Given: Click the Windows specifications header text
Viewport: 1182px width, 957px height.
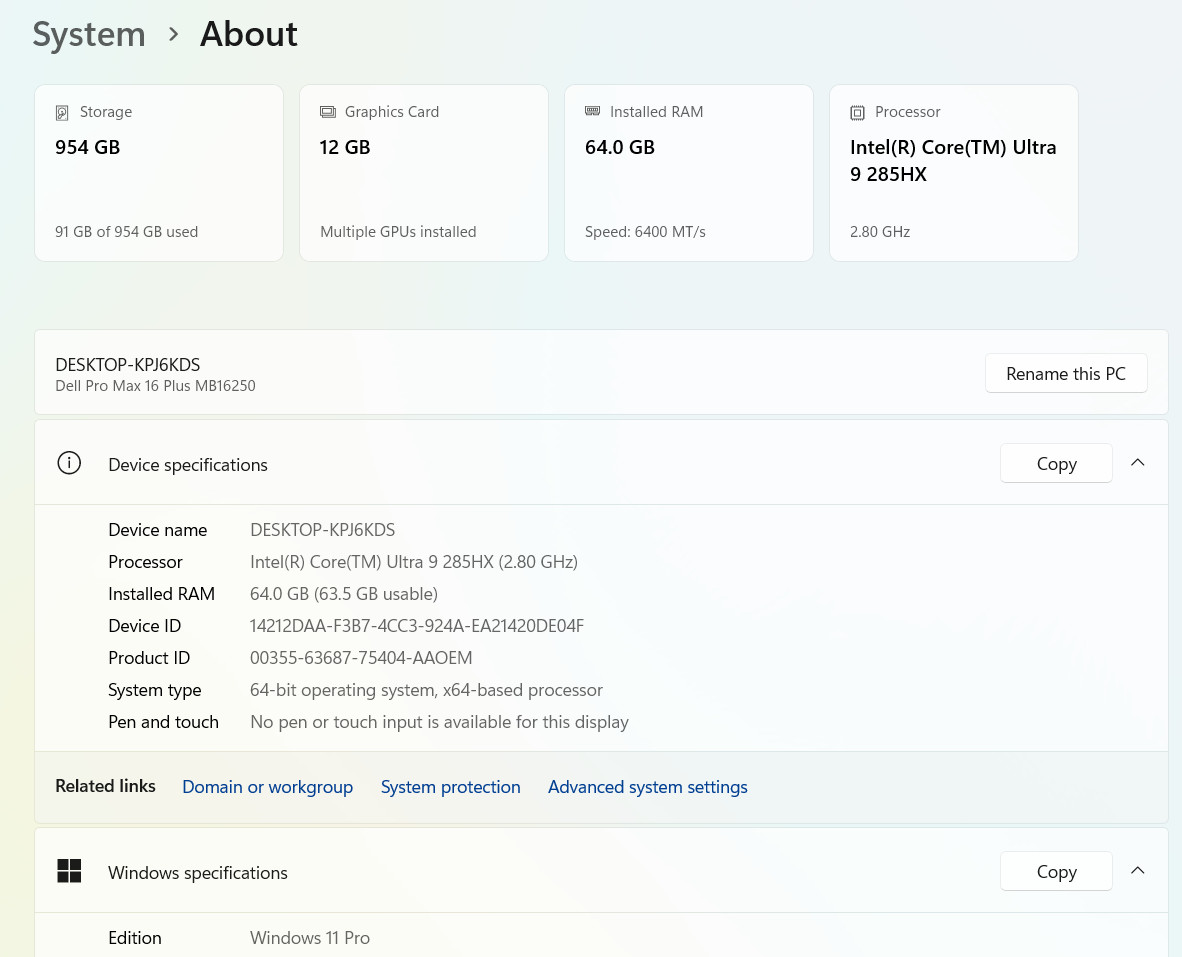Looking at the screenshot, I should click(198, 873).
